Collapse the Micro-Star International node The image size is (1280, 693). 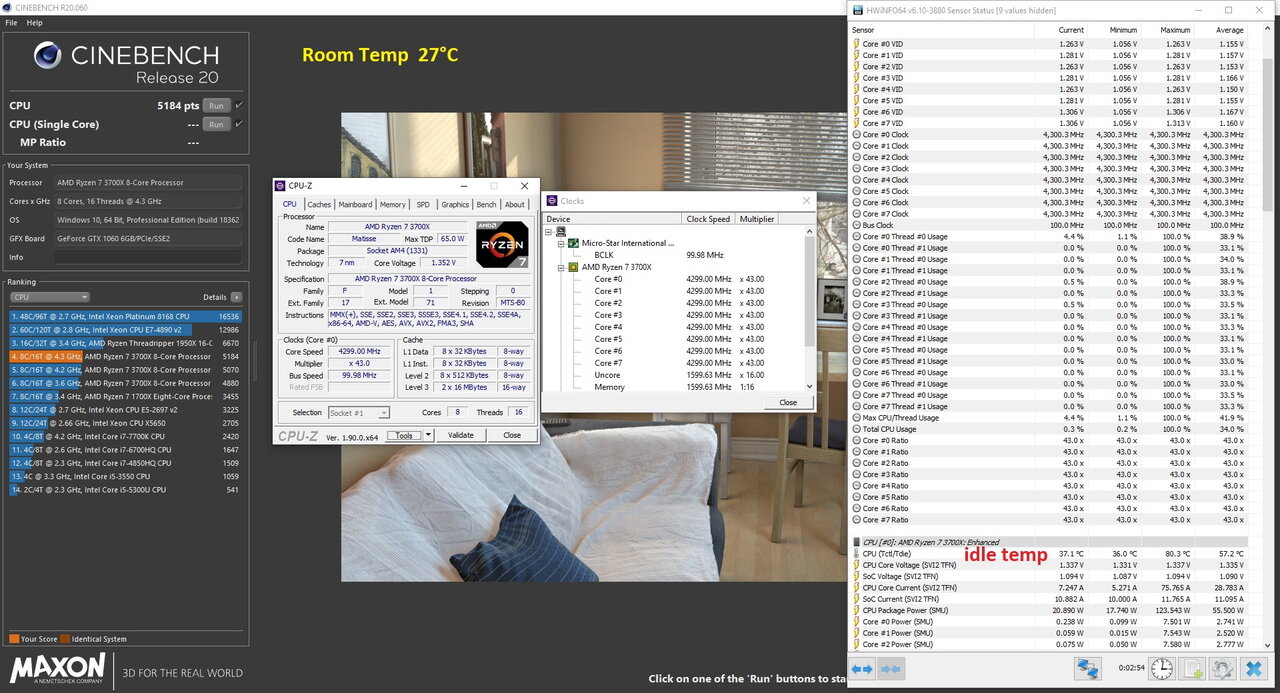[x=561, y=243]
